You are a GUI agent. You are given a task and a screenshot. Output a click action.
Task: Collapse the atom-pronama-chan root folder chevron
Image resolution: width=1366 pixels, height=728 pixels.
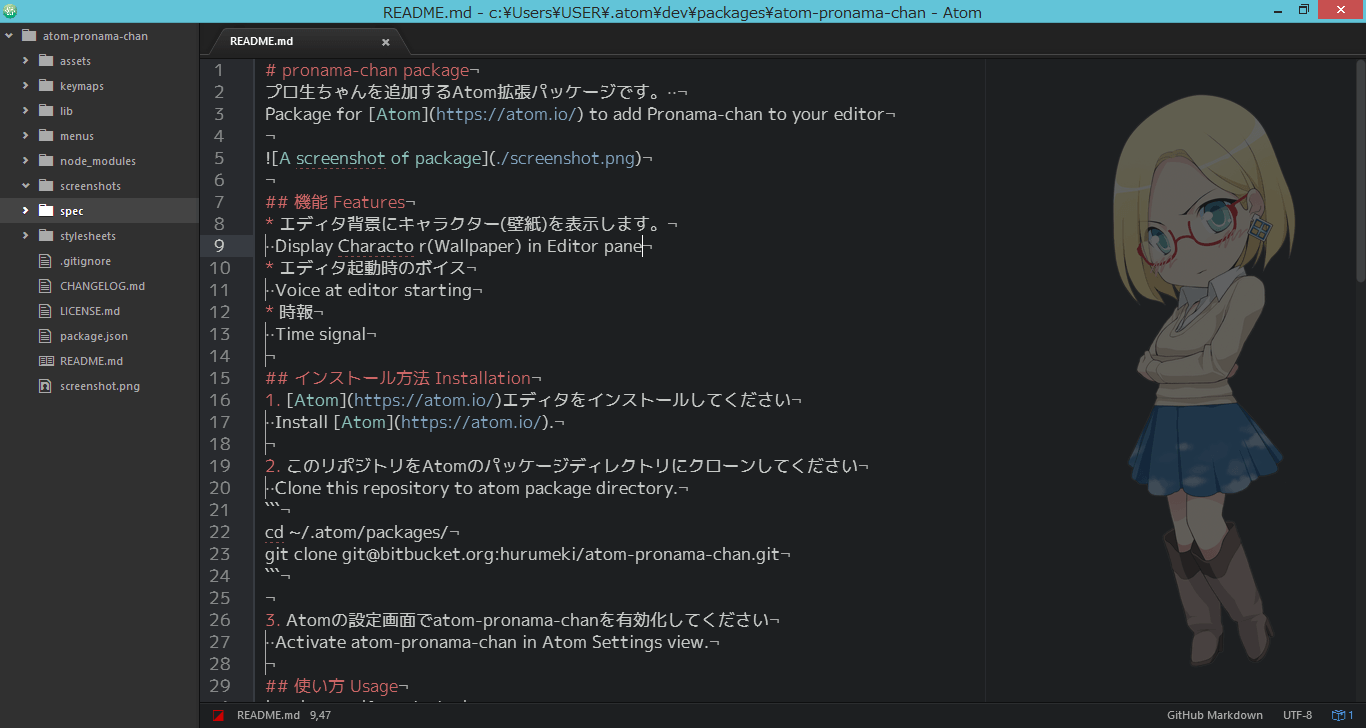(9, 36)
